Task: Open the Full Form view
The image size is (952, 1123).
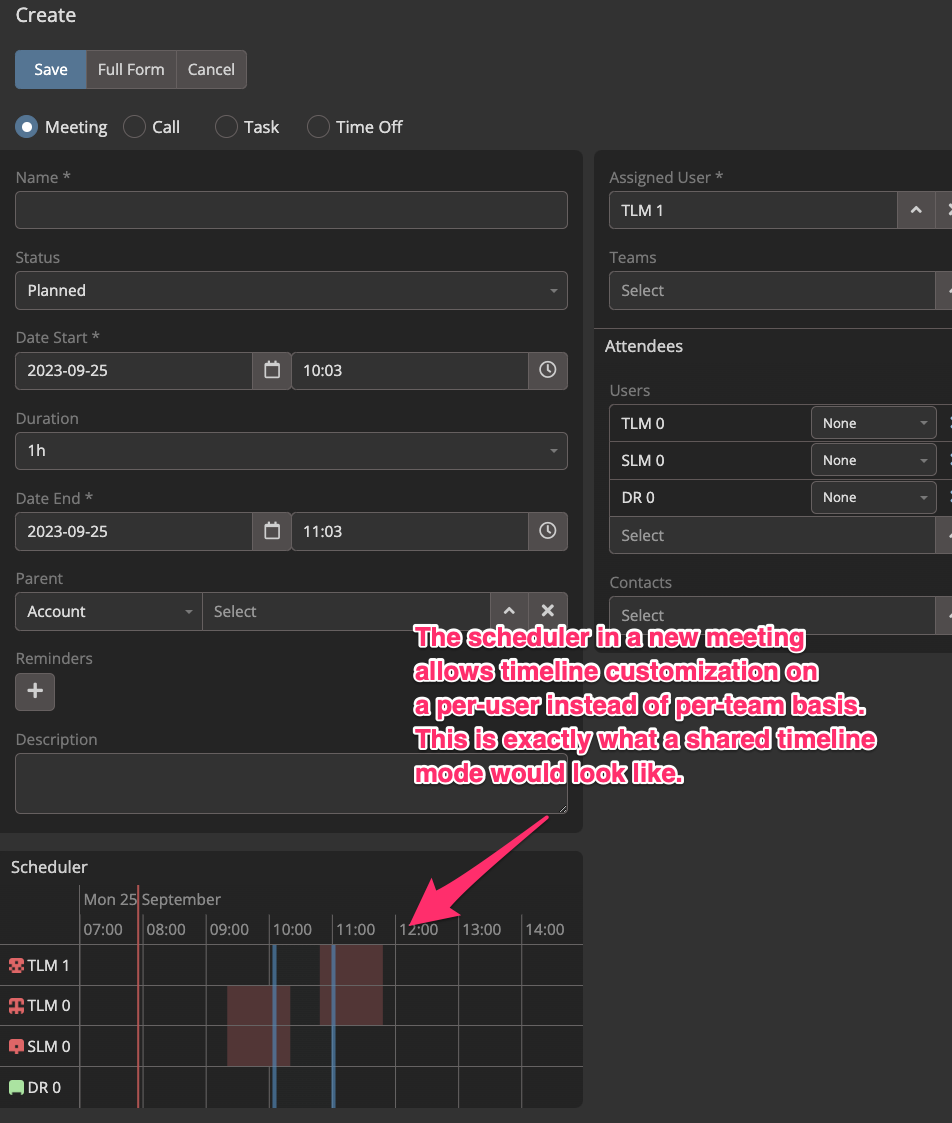Action: (131, 70)
